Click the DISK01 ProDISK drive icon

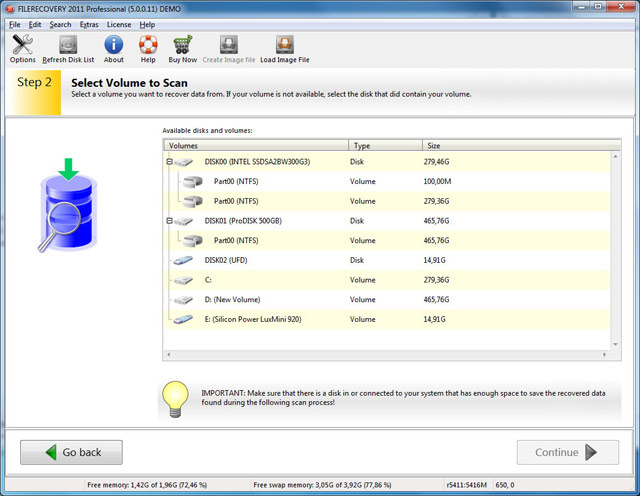(183, 221)
